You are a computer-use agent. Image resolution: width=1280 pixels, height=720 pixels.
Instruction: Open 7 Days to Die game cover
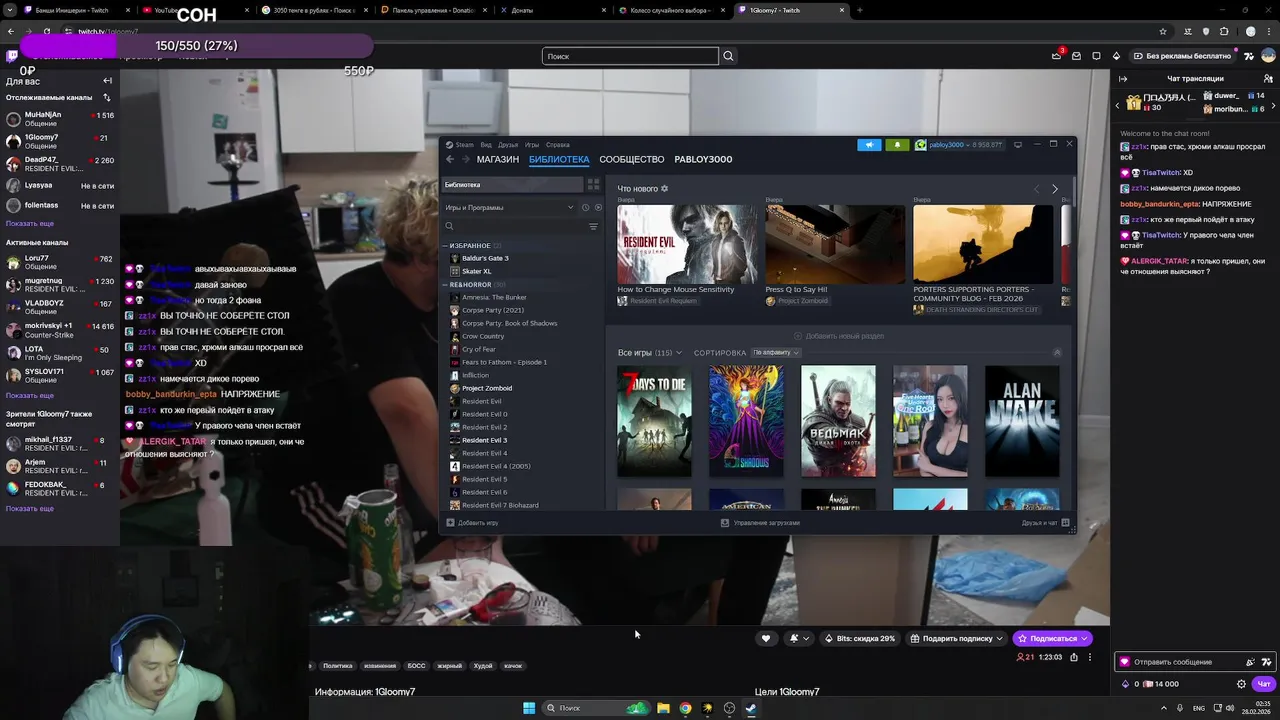pos(654,421)
